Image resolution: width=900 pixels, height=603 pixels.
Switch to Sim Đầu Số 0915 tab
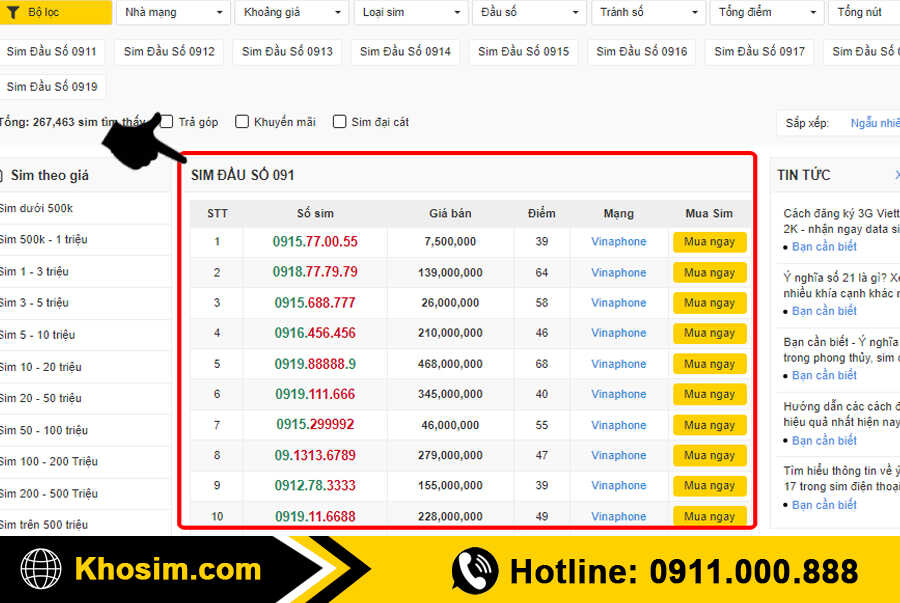[523, 52]
